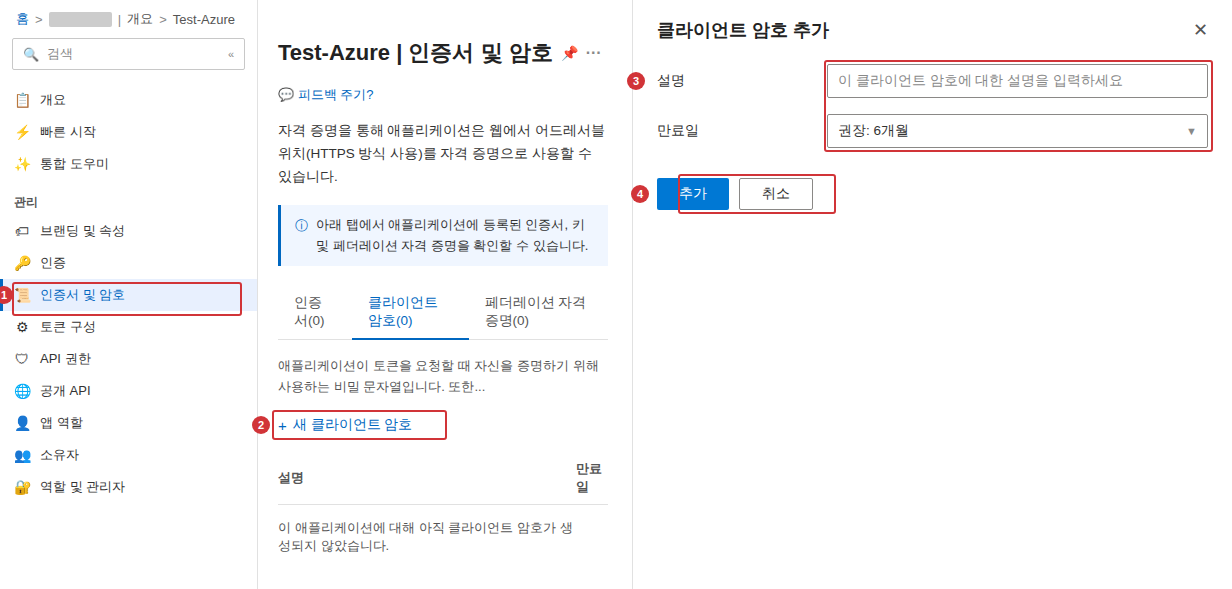Go to 브랜딩 및 속성

coord(128,231)
